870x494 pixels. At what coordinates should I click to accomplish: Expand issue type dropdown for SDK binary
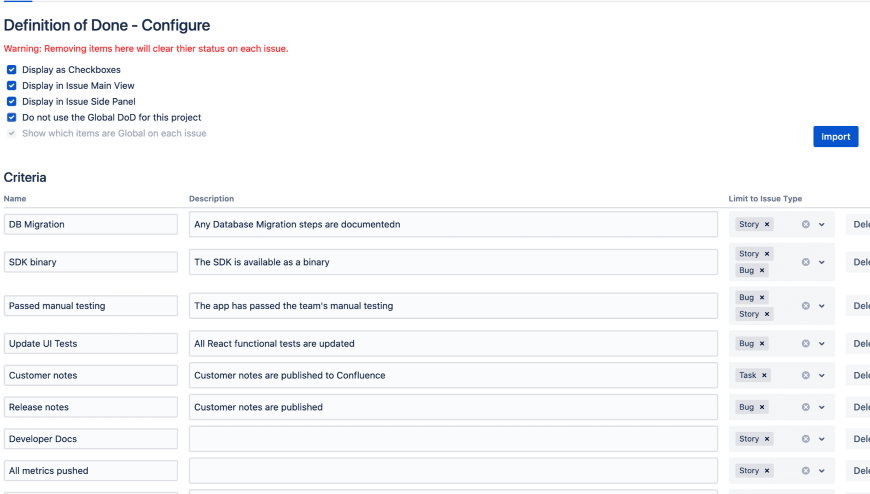(x=822, y=262)
